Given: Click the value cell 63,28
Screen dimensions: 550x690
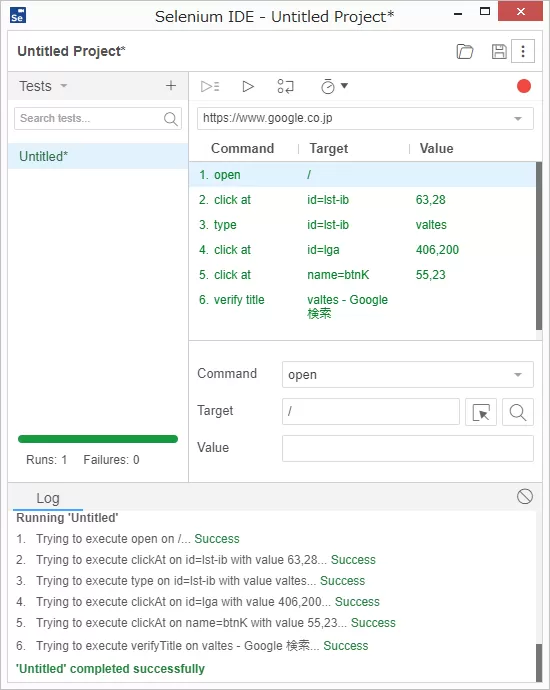Looking at the screenshot, I should point(430,200).
